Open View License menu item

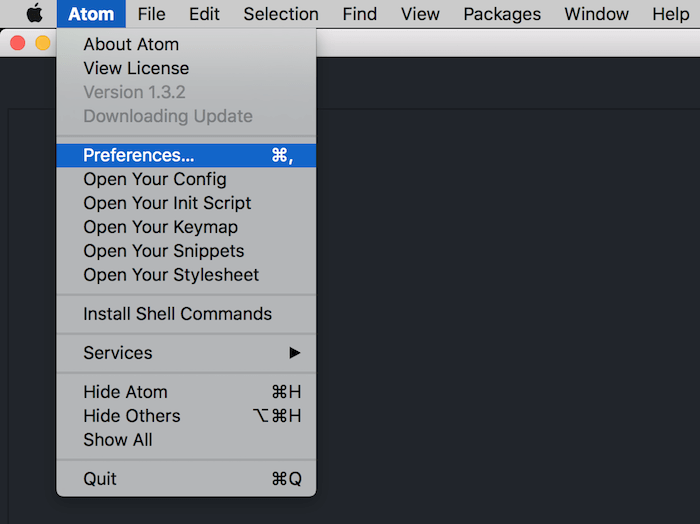coord(136,68)
